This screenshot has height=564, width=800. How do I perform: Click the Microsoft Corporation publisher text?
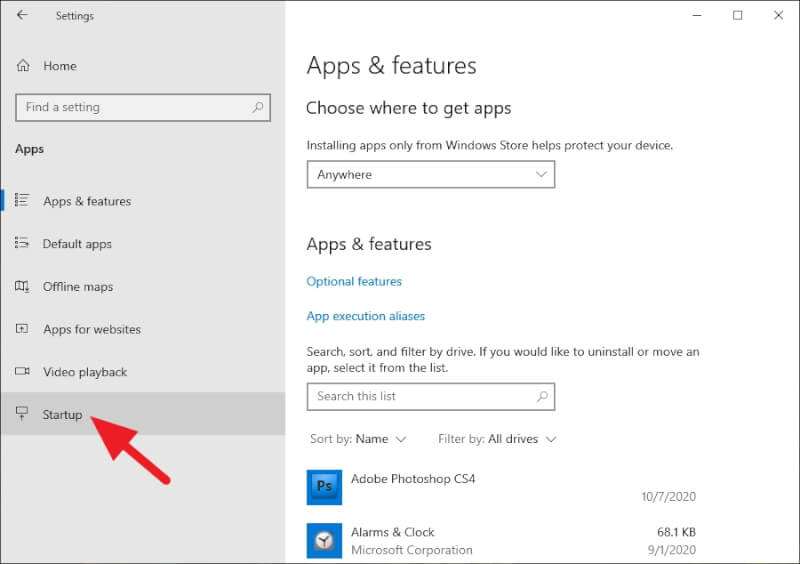(411, 550)
